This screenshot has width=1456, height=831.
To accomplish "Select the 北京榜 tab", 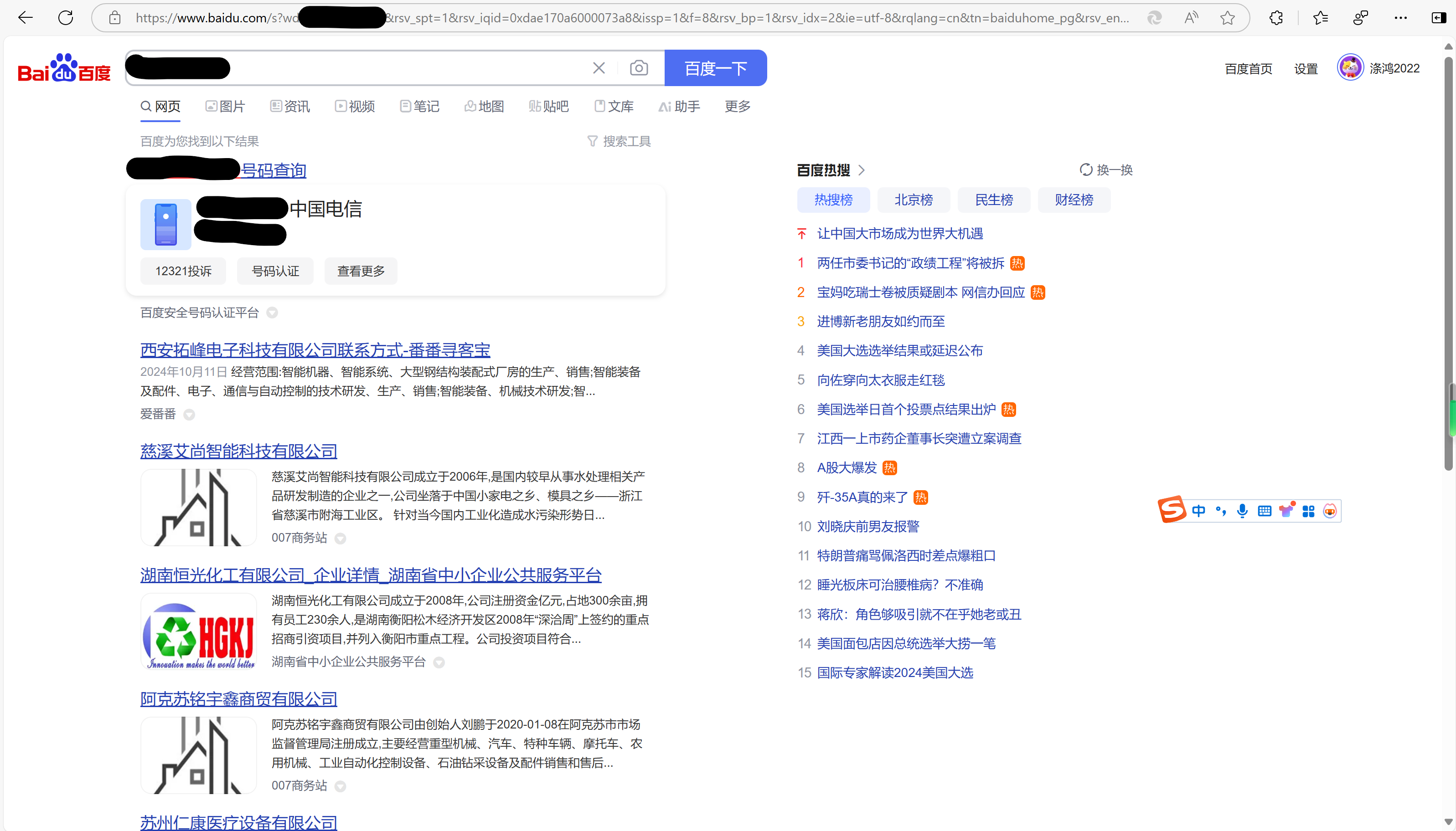I will click(x=914, y=200).
